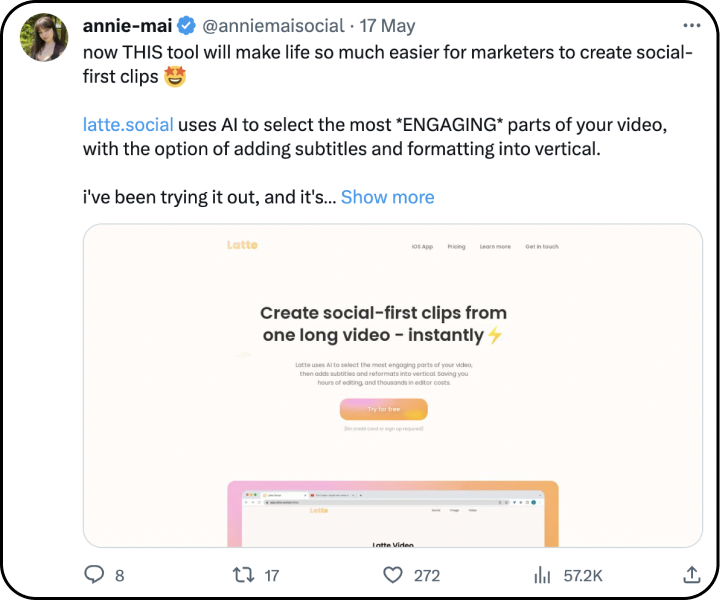Screen dimensions: 720x600
Task: Open view analytics bar chart icon
Action: 543,575
